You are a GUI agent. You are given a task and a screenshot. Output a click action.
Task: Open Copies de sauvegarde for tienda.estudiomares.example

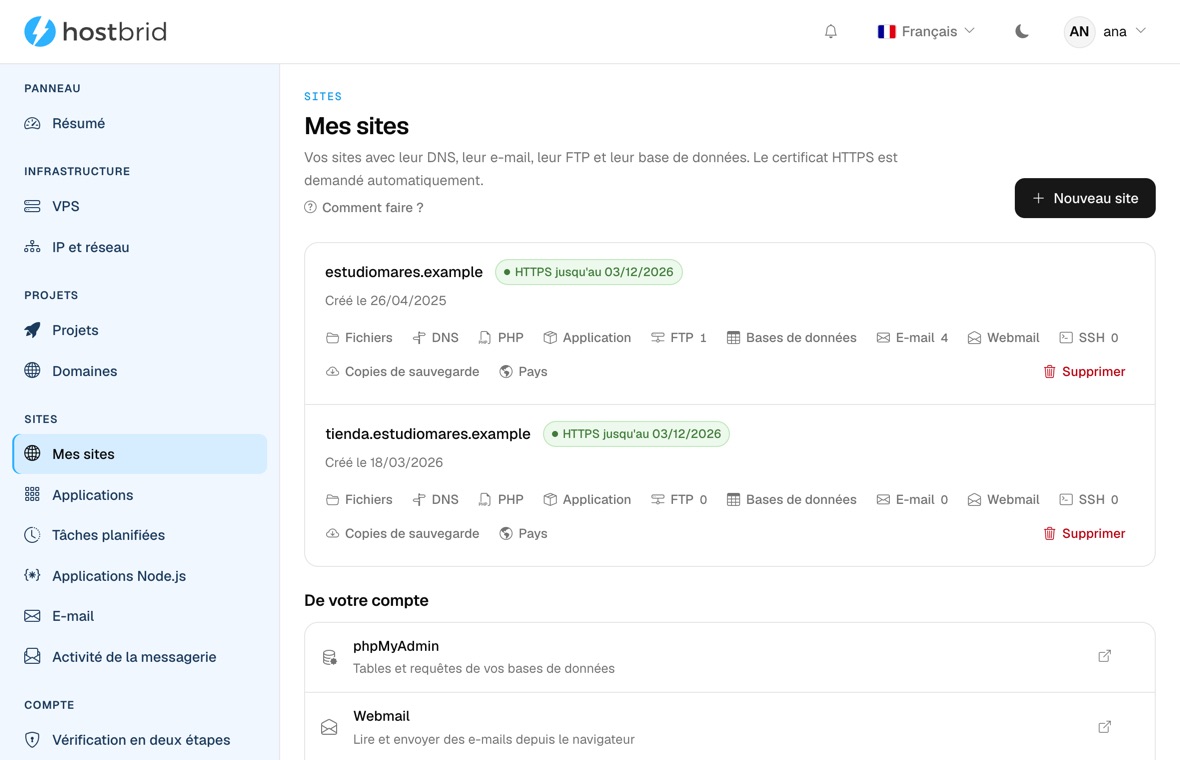pos(402,534)
